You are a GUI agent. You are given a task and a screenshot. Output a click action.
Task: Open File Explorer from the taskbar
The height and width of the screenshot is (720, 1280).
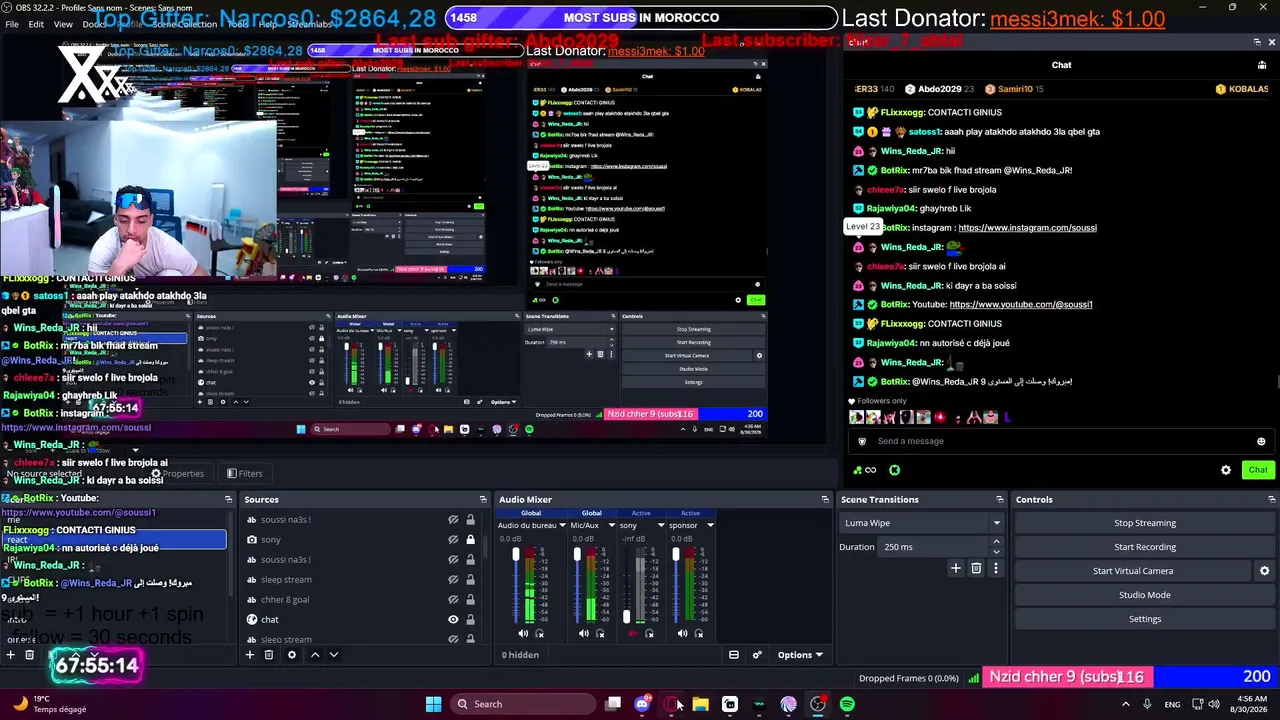pos(700,704)
